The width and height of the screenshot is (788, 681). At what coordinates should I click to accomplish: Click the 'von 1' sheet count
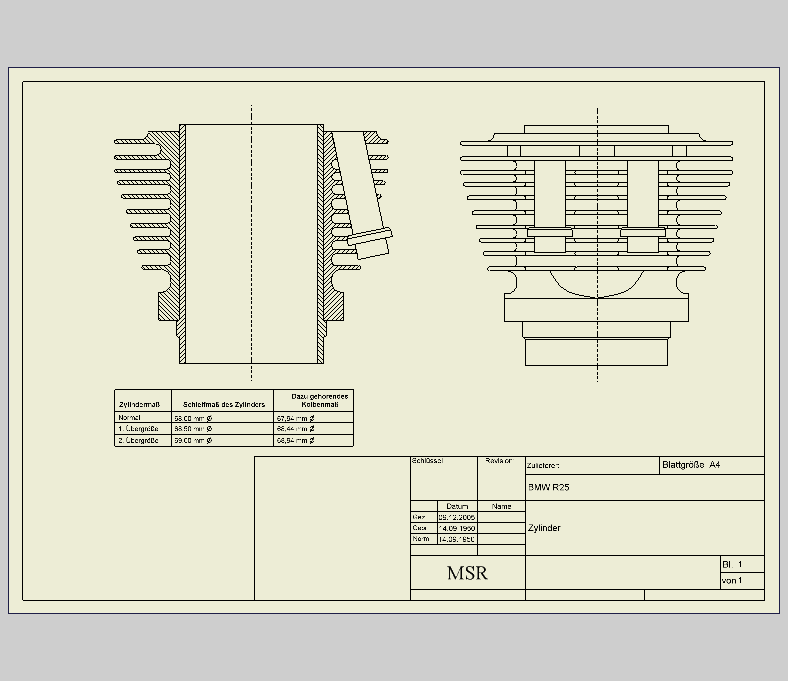tap(732, 580)
